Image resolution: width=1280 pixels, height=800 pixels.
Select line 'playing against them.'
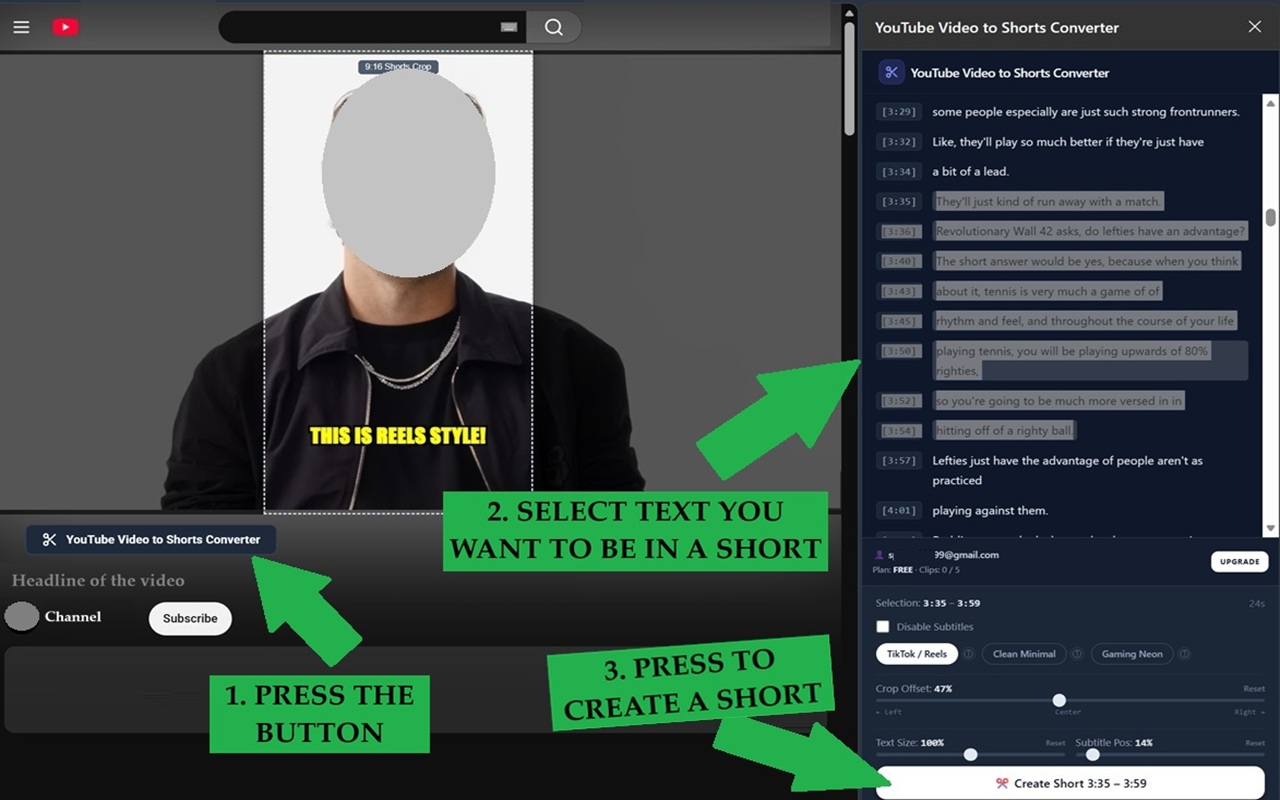pos(990,510)
